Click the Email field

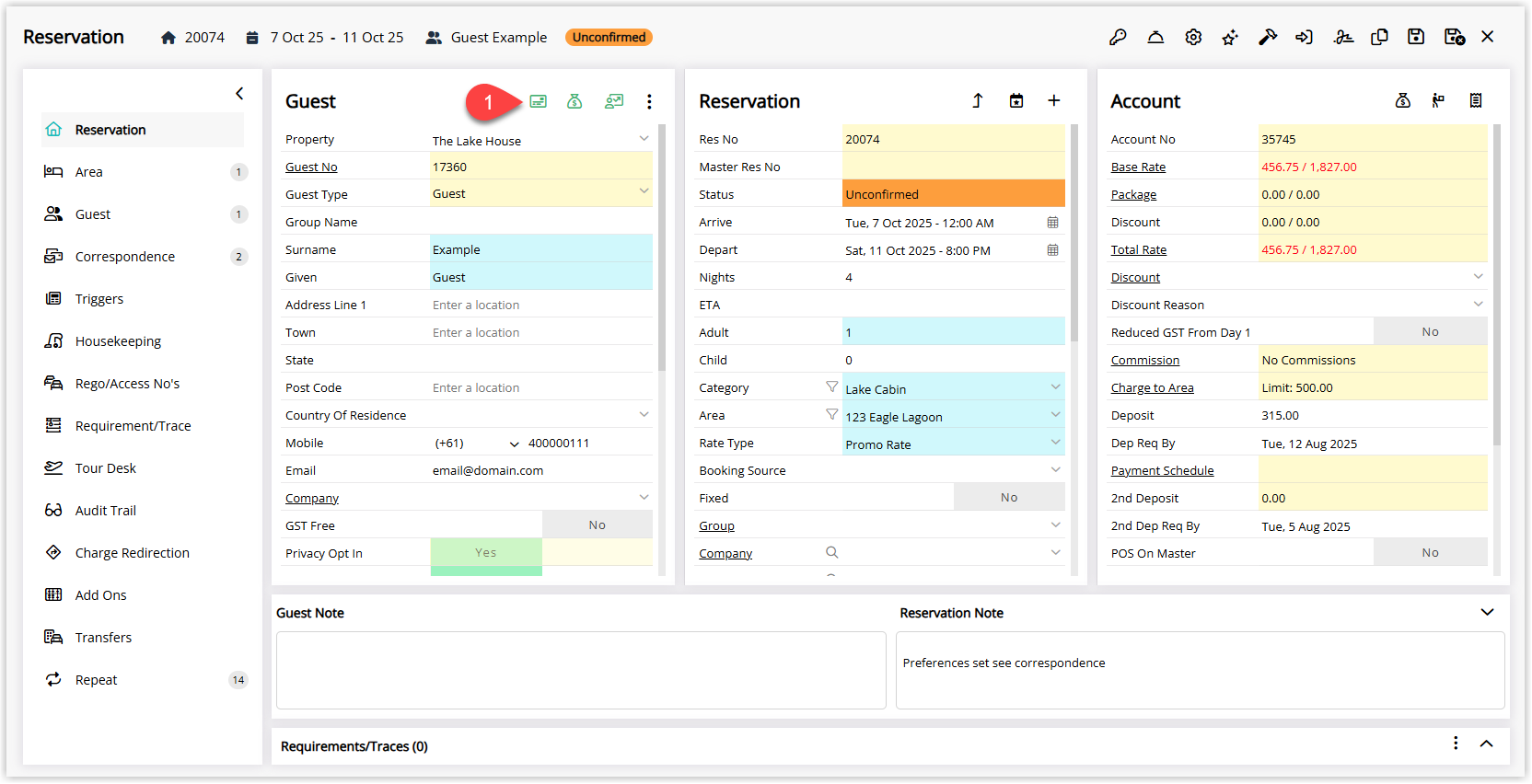coord(541,470)
